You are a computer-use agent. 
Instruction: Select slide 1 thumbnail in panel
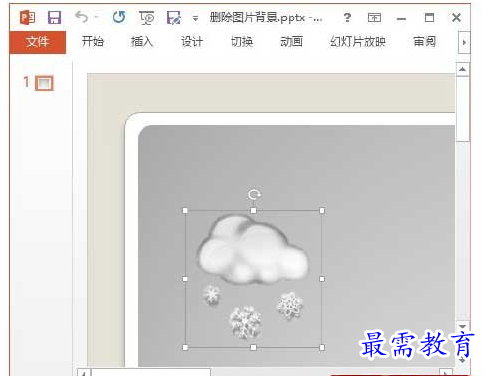point(44,83)
